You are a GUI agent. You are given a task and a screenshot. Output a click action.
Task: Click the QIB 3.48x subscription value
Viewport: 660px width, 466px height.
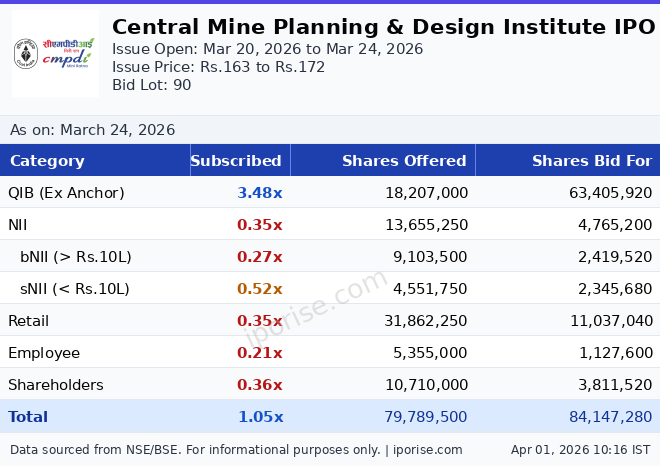pos(259,193)
